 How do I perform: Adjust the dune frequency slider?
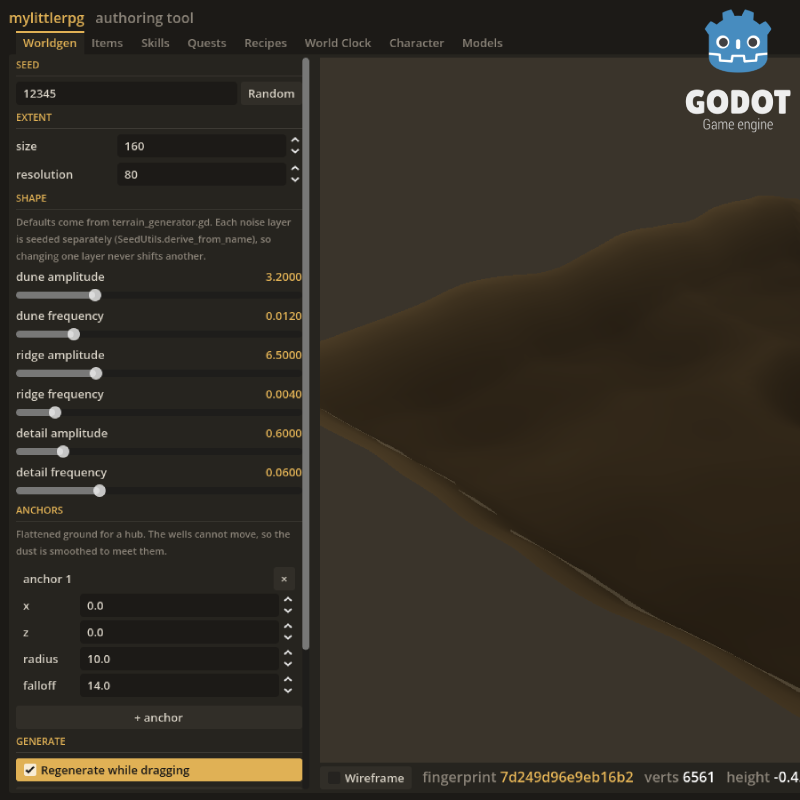(x=159, y=334)
